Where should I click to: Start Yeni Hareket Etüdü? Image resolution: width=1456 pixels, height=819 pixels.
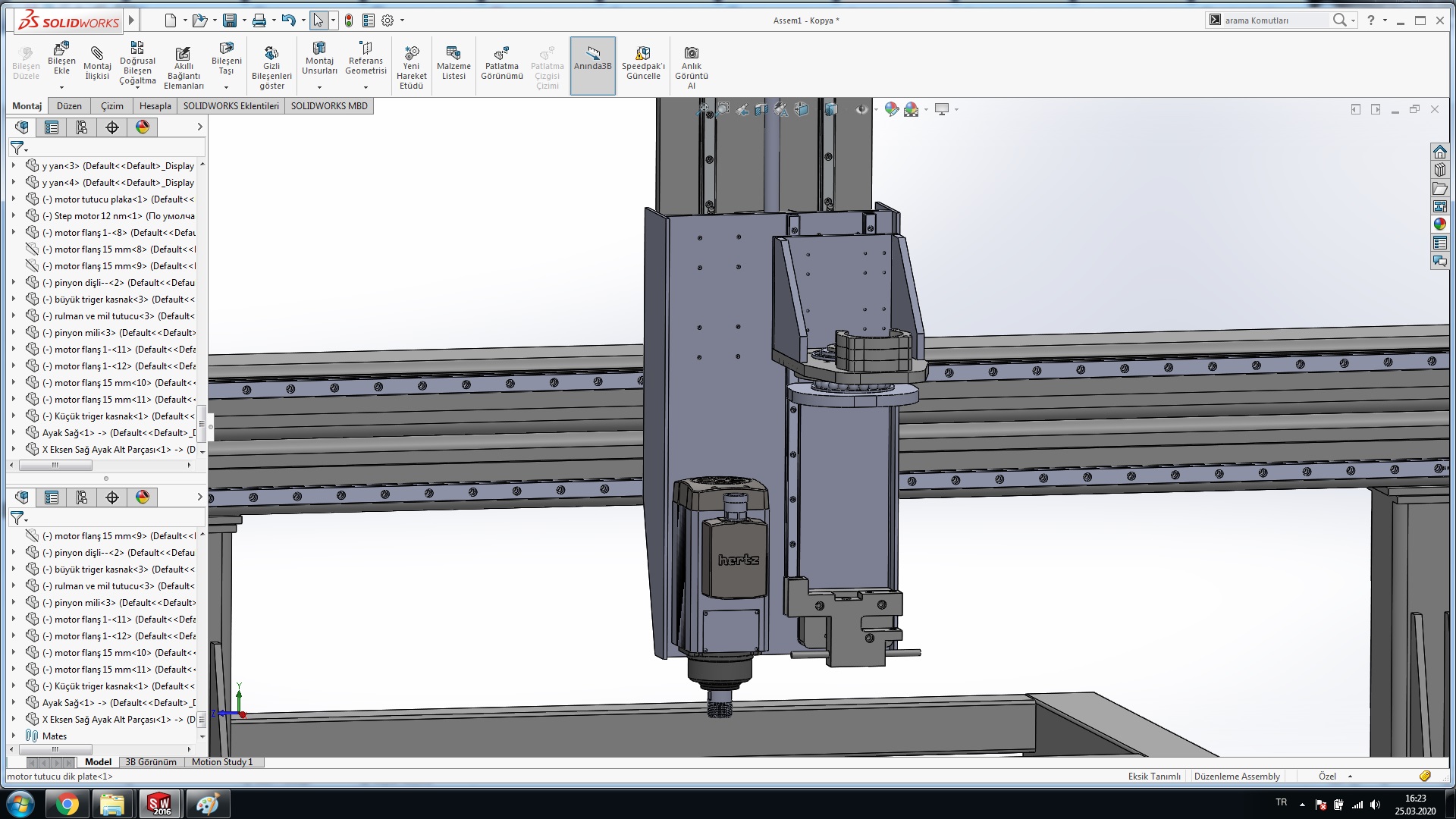click(411, 67)
